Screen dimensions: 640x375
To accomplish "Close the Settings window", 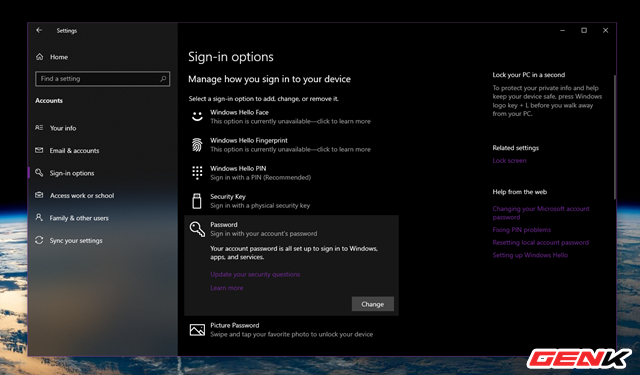I will coord(605,31).
